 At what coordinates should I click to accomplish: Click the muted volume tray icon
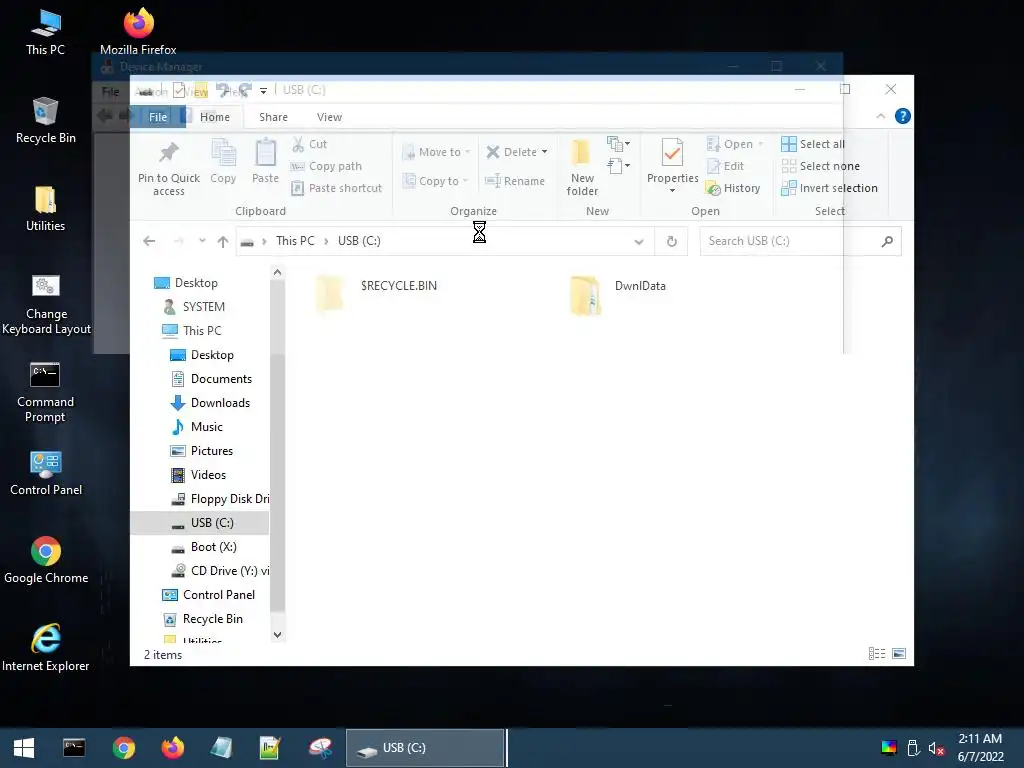coord(936,748)
